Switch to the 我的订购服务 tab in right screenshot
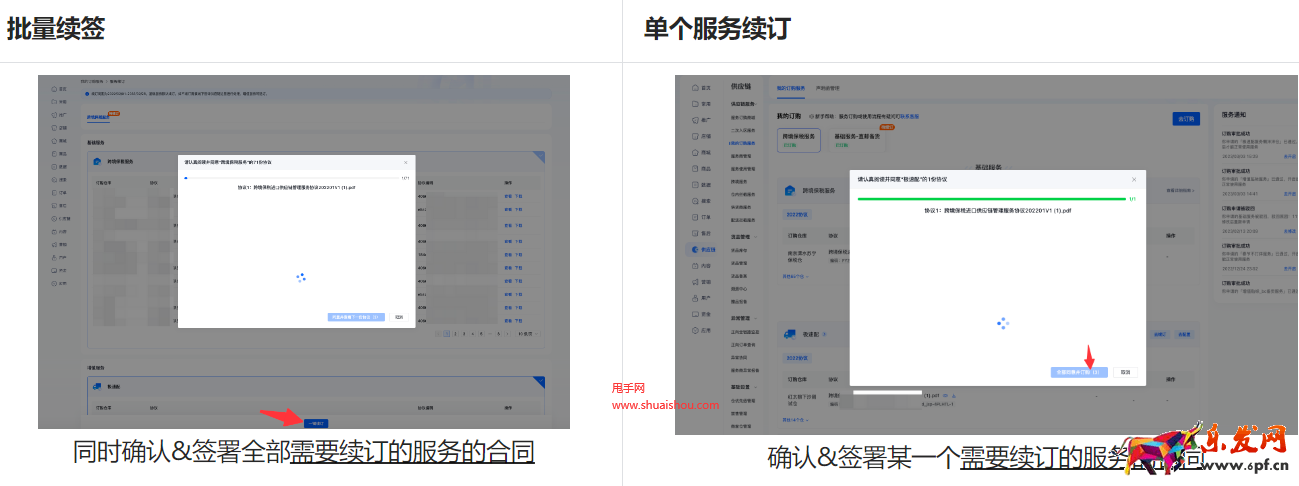This screenshot has height=486, width=1299. click(x=791, y=88)
